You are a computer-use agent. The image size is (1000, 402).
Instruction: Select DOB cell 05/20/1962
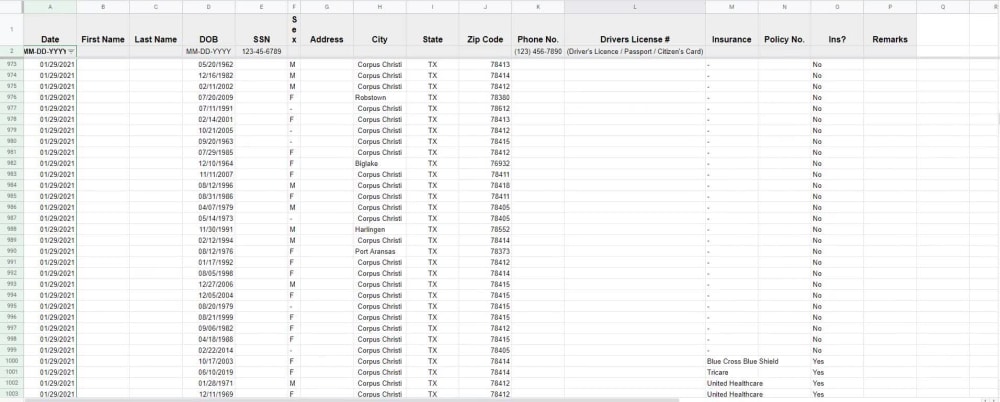point(209,64)
